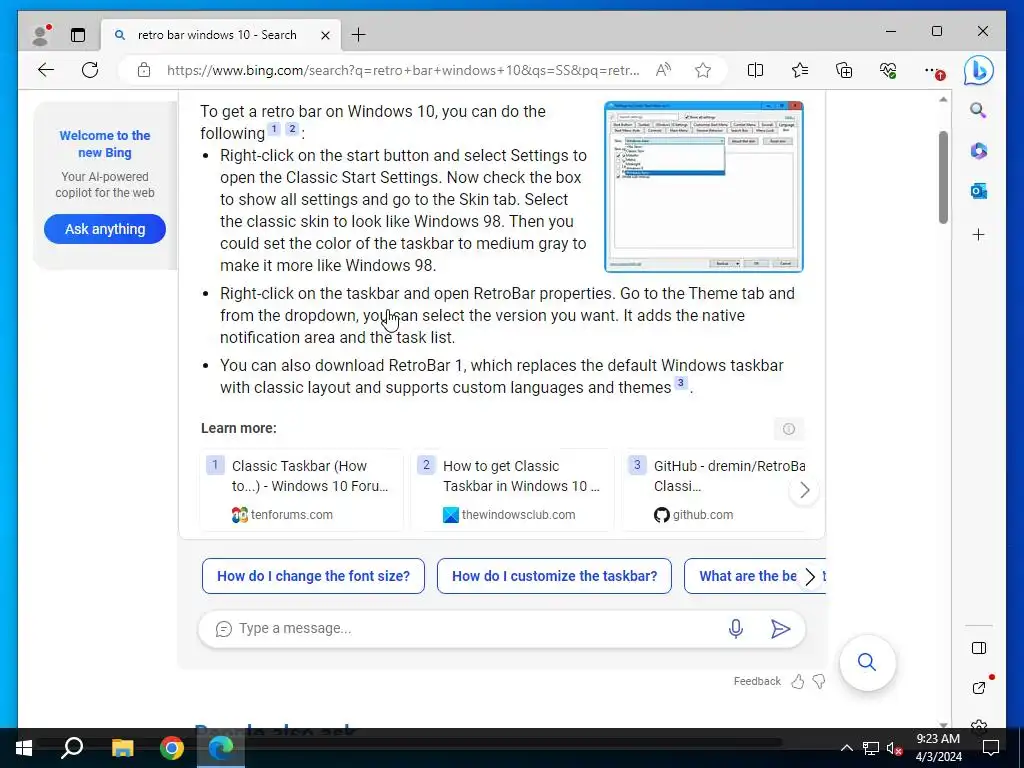Click the Edge taskbar icon
1024x768 pixels.
221,748
